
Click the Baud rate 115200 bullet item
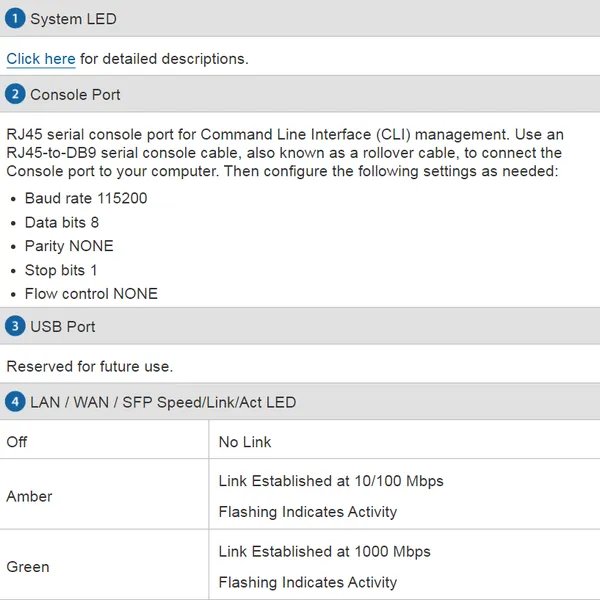pyautogui.click(x=86, y=198)
